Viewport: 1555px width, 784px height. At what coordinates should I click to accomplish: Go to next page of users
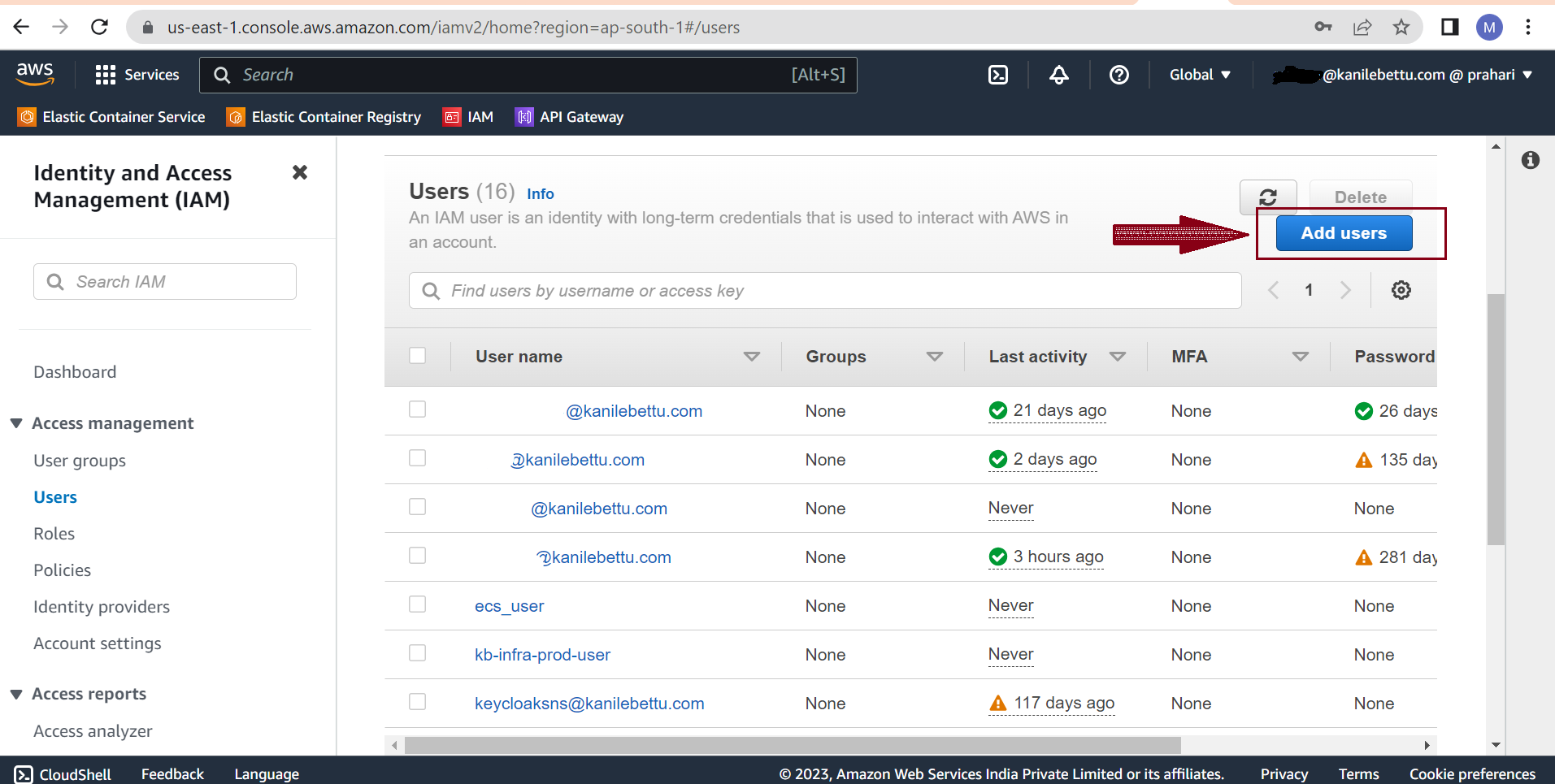[1345, 290]
